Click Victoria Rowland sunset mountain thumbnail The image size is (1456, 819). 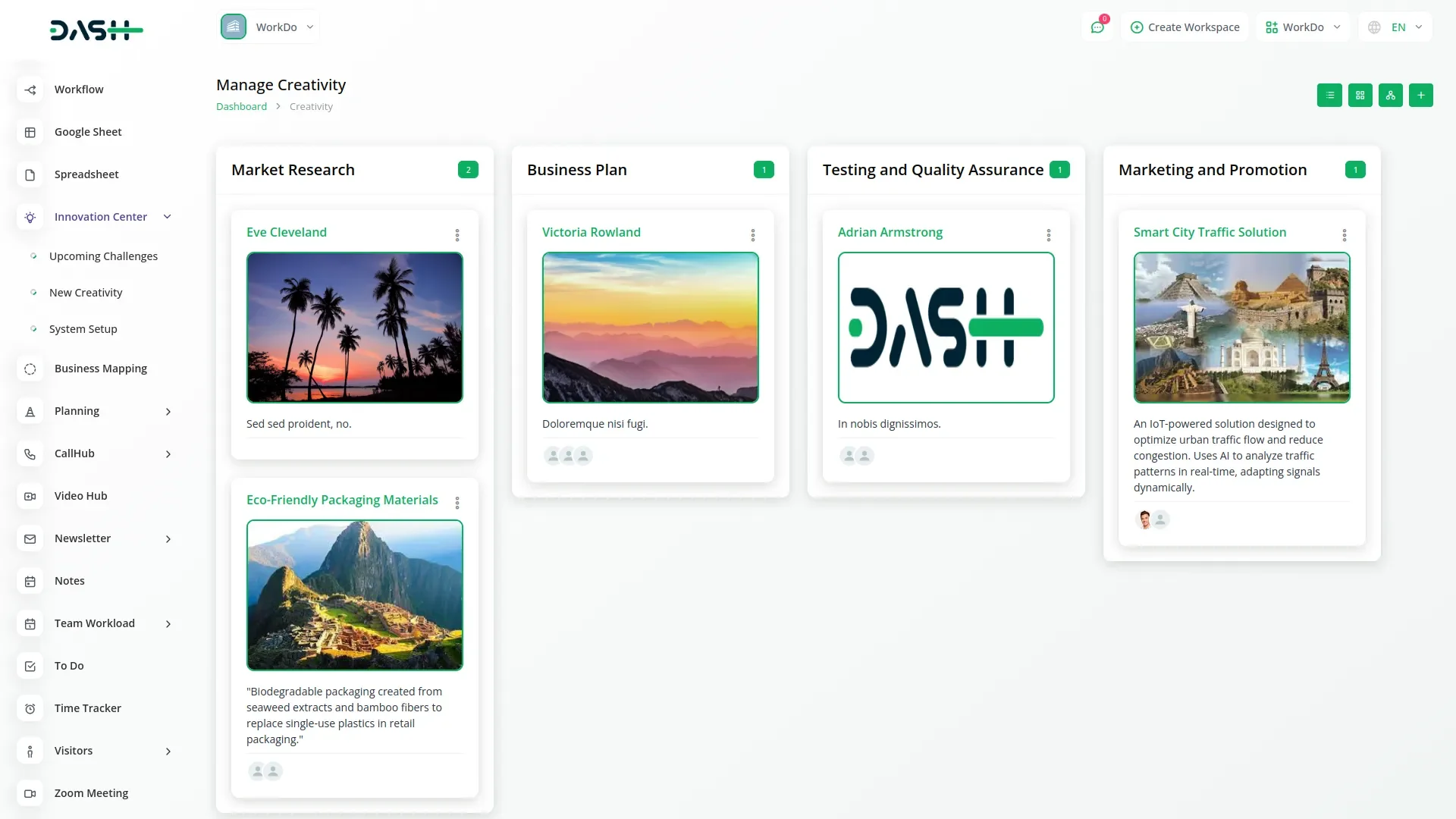coord(650,327)
